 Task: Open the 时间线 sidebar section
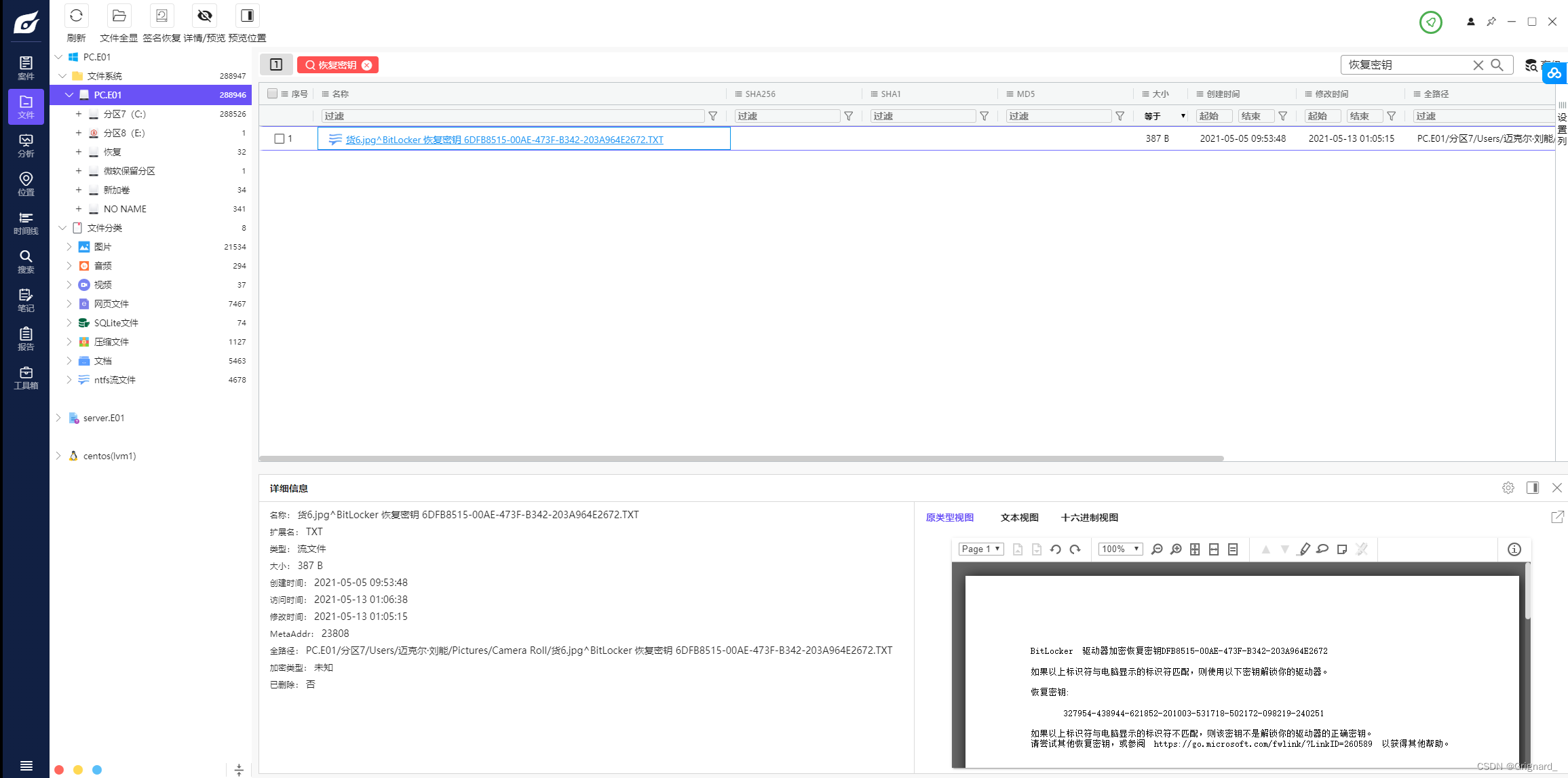26,222
